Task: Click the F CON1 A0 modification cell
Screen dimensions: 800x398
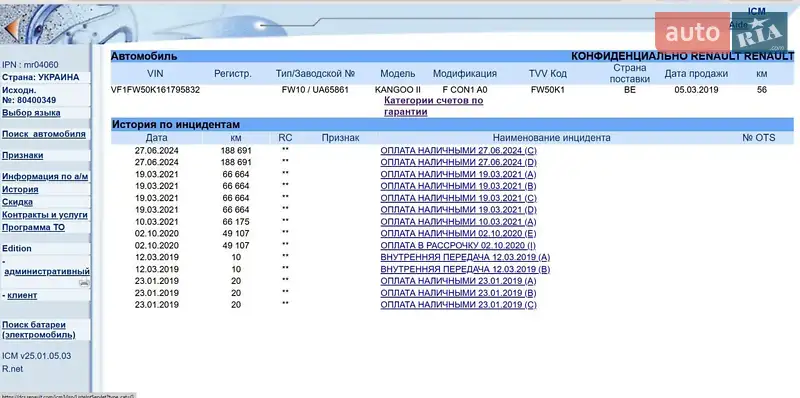Action: [x=465, y=90]
